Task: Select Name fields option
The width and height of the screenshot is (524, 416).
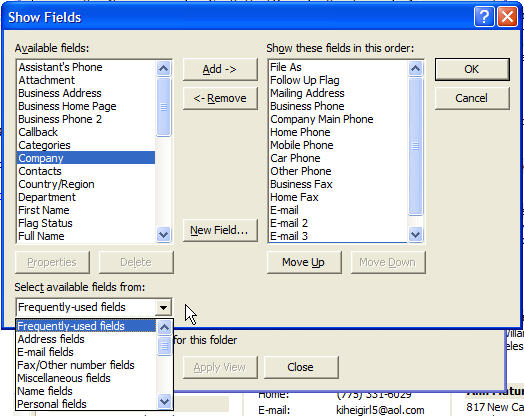Action: pyautogui.click(x=45, y=391)
